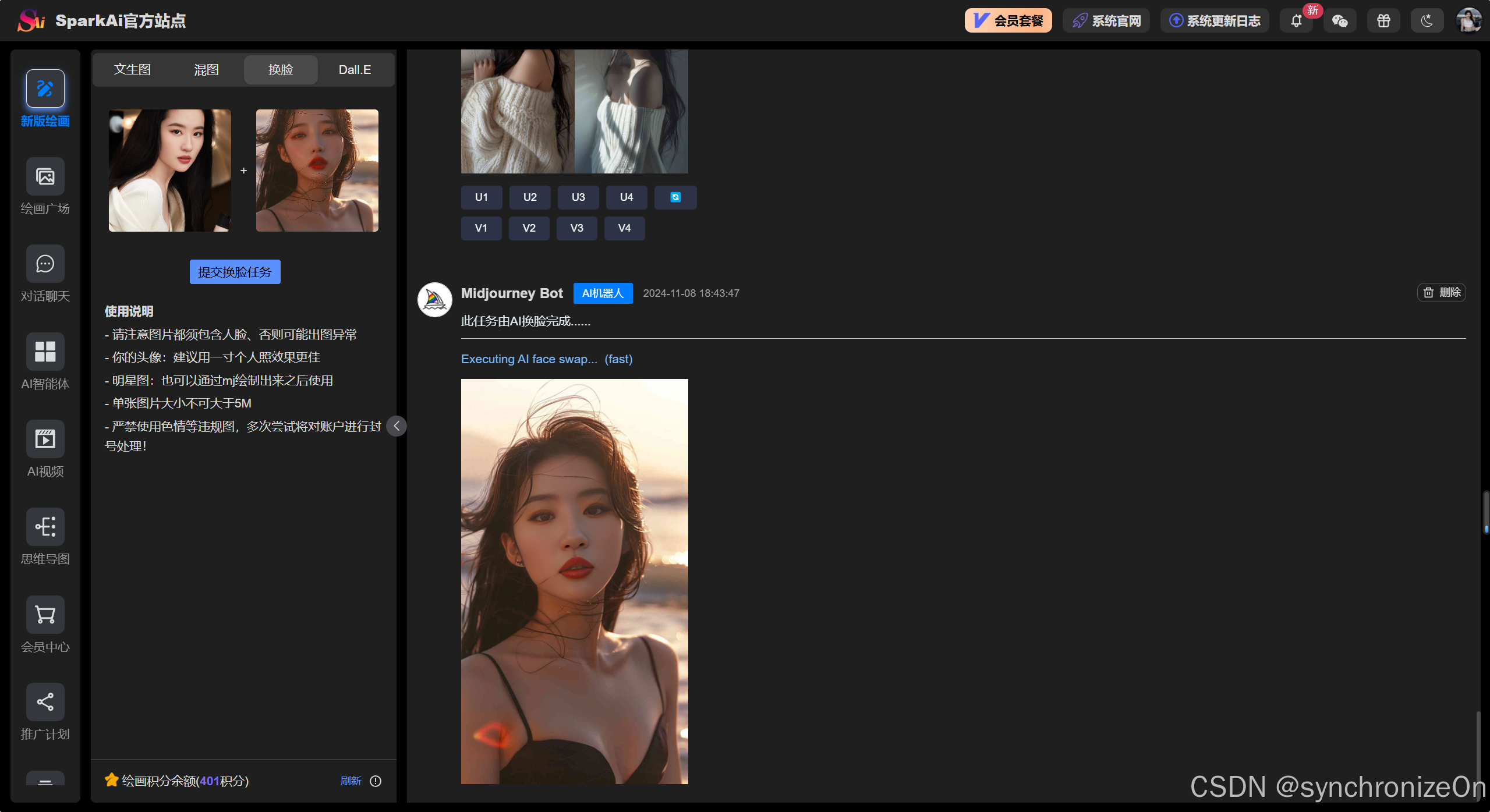Image resolution: width=1490 pixels, height=812 pixels.
Task: Open the AI视频 video icon
Action: 45,439
